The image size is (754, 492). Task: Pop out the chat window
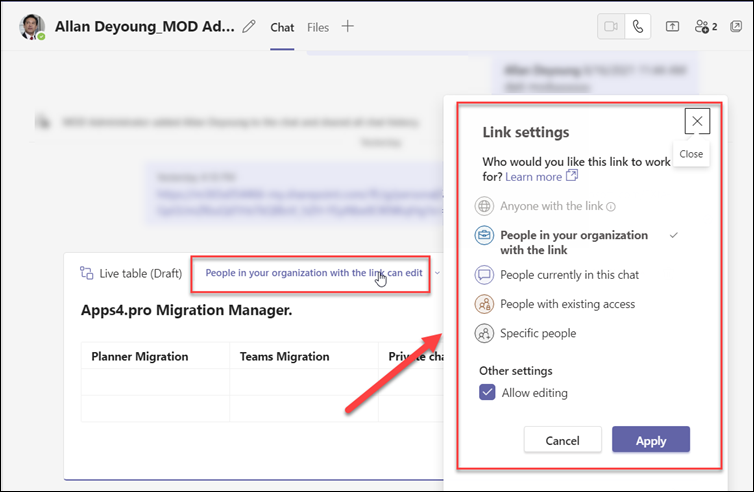737,27
